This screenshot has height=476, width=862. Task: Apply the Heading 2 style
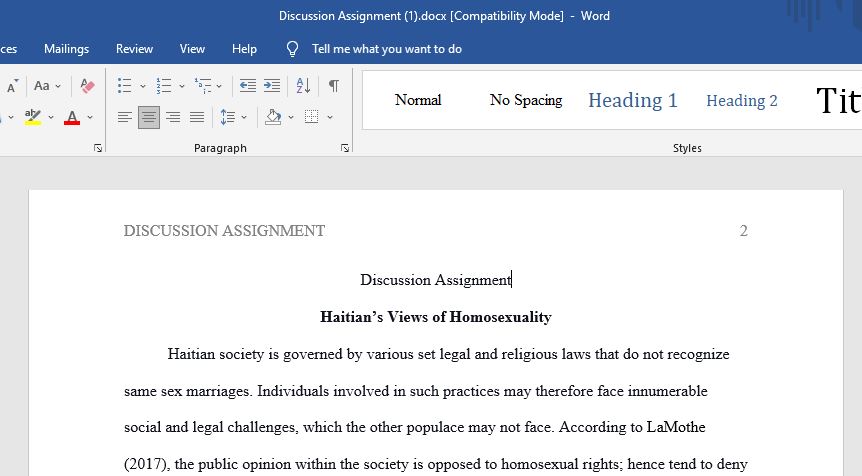(x=742, y=100)
